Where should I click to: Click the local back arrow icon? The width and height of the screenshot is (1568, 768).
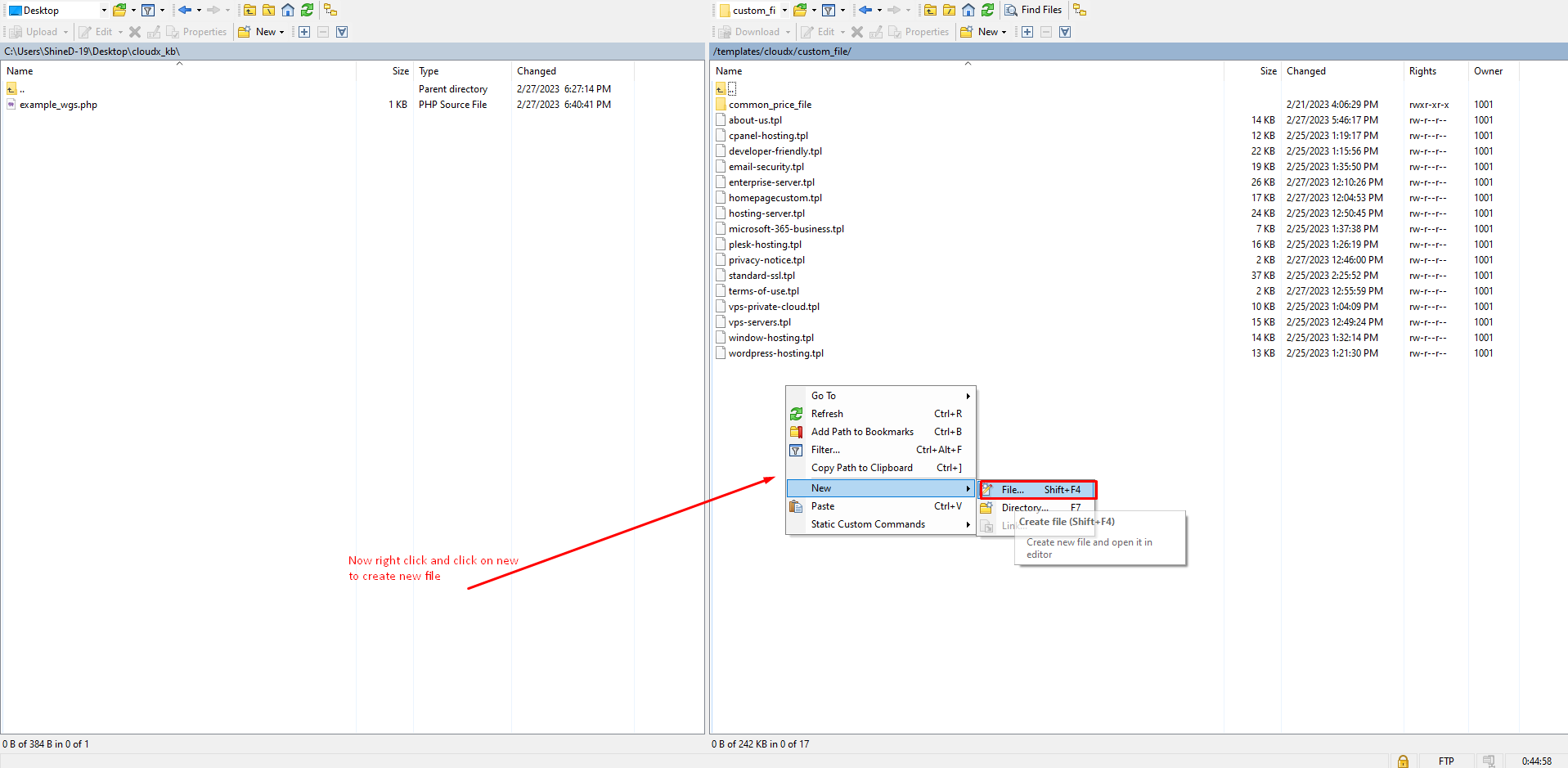185,10
